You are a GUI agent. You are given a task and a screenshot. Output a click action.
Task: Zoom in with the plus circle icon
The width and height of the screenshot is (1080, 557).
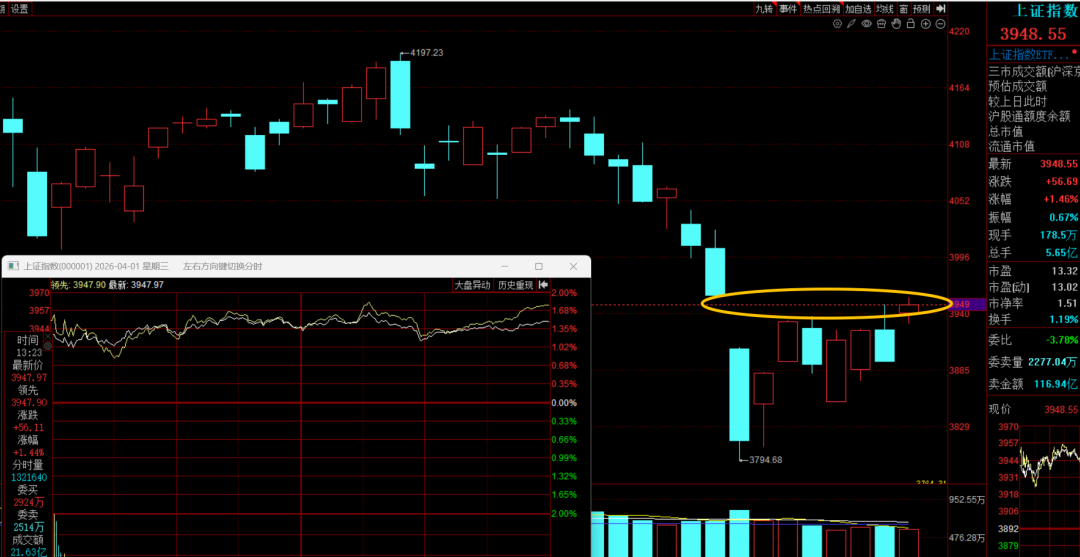926,23
